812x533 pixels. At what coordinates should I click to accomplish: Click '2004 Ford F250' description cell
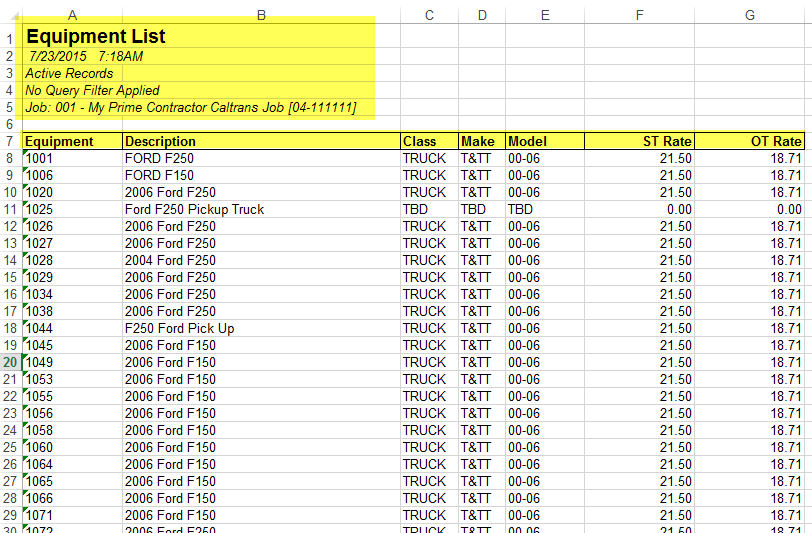[262, 260]
